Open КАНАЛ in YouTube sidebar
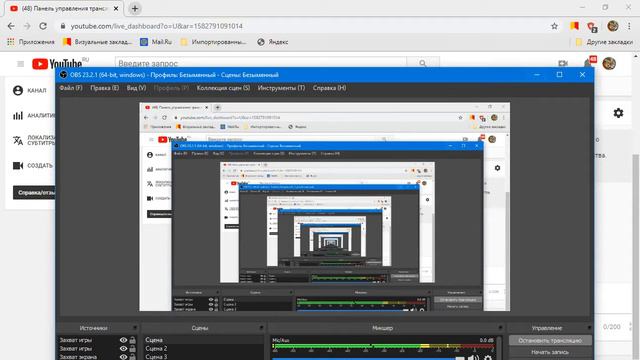The image size is (640, 360). pyautogui.click(x=30, y=90)
